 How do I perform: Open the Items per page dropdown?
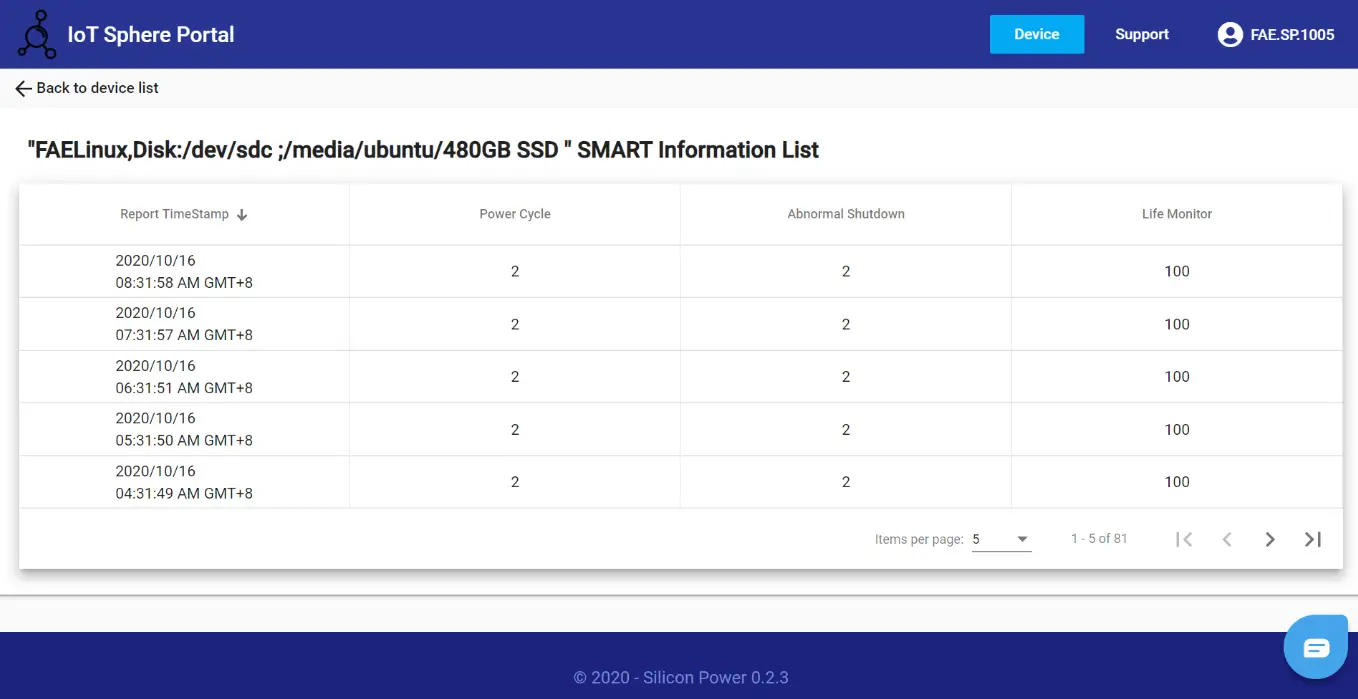(1001, 540)
